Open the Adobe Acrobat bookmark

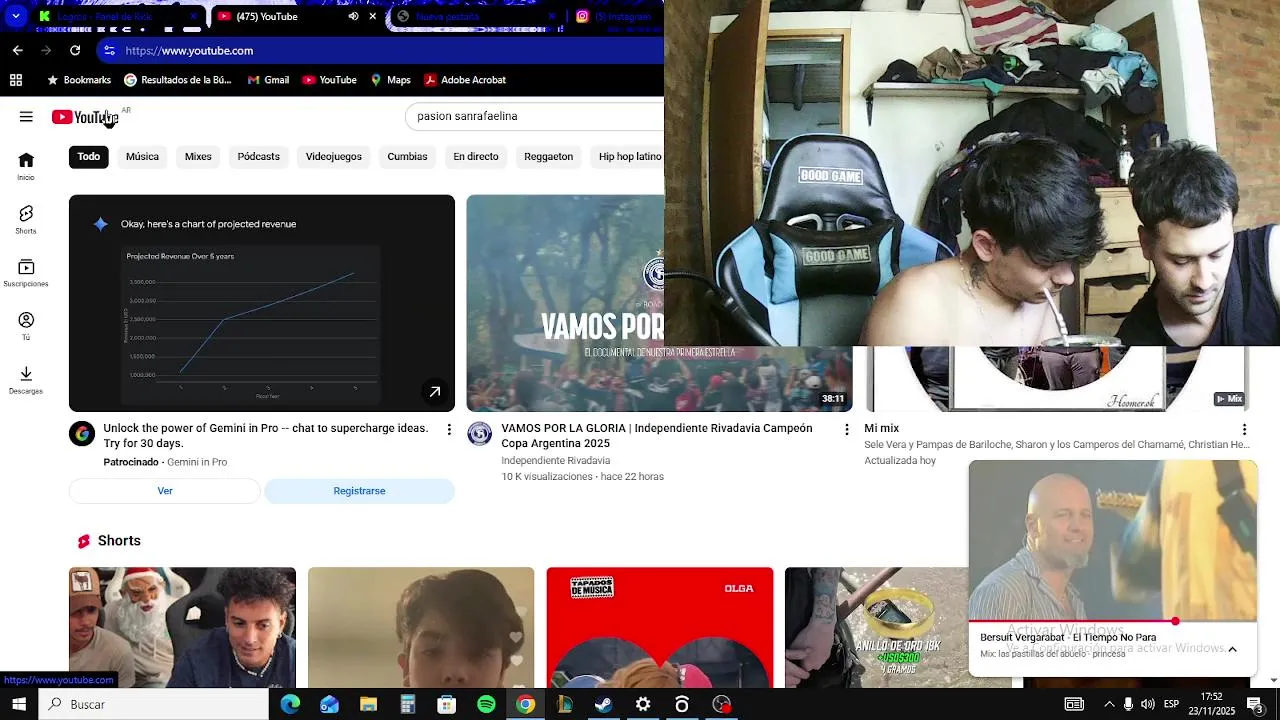pos(465,80)
